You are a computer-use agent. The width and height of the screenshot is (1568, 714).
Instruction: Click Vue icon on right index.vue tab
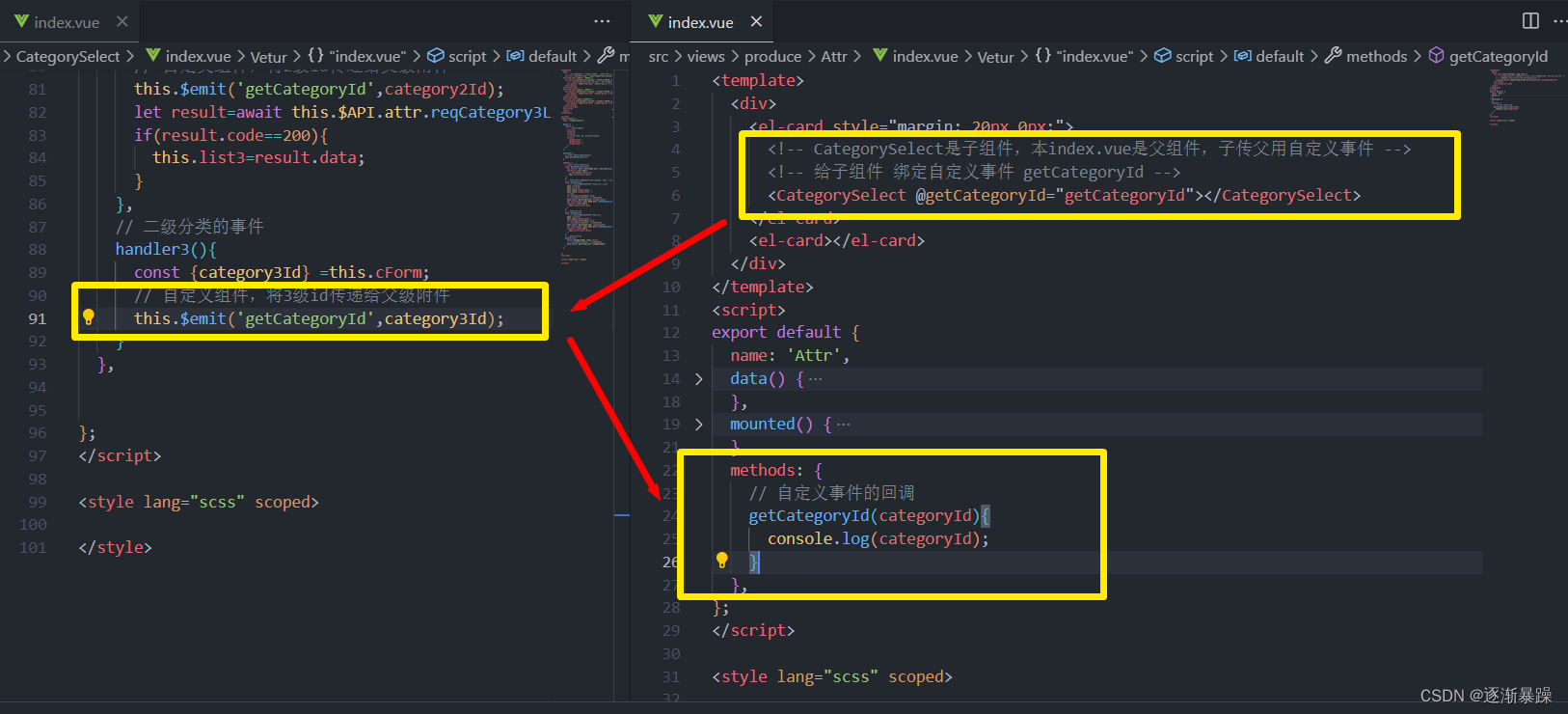(x=656, y=20)
